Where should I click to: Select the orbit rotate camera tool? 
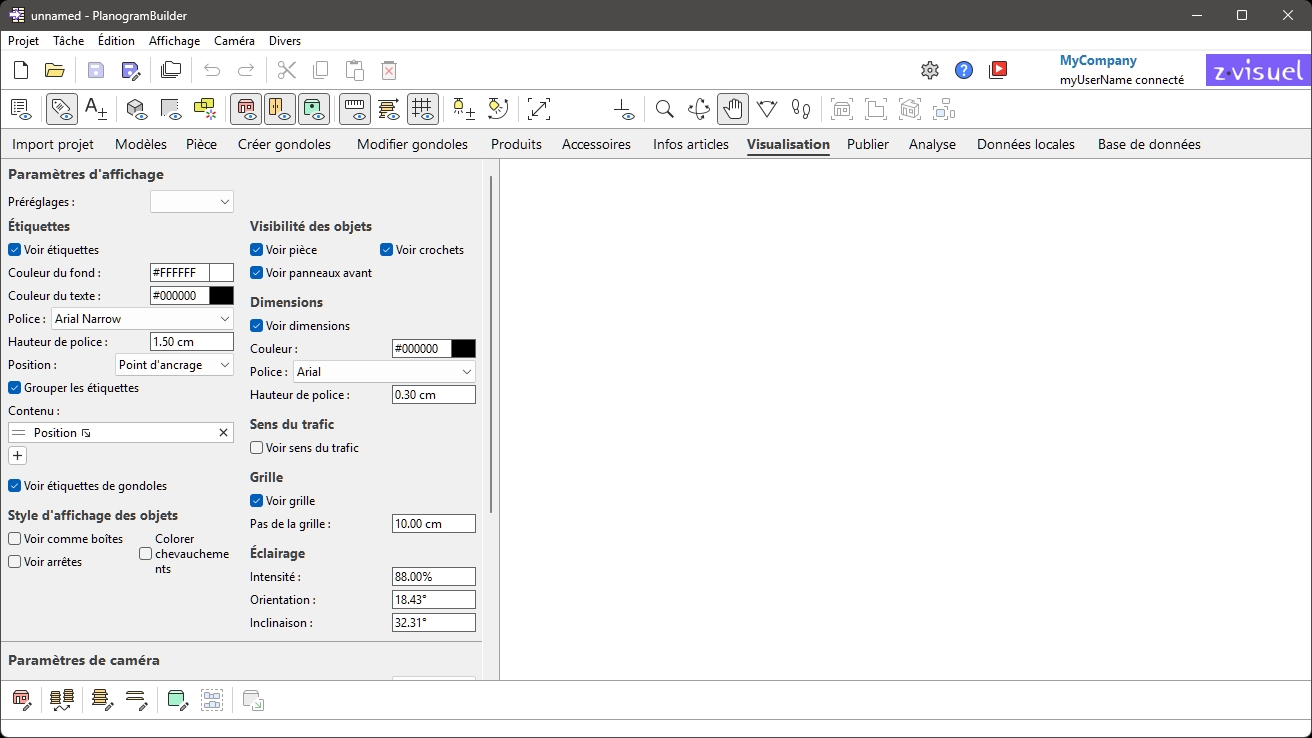(699, 109)
